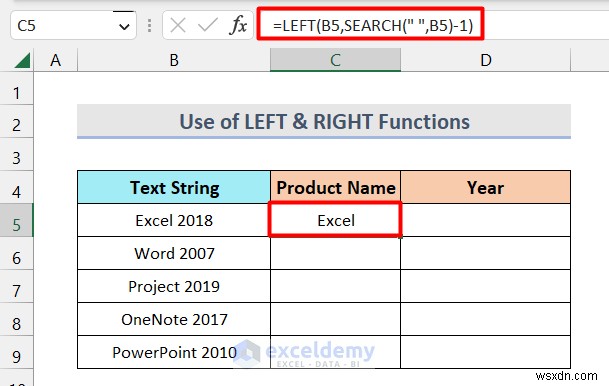Image resolution: width=609 pixels, height=386 pixels.
Task: Select column A header
Action: tap(56, 60)
